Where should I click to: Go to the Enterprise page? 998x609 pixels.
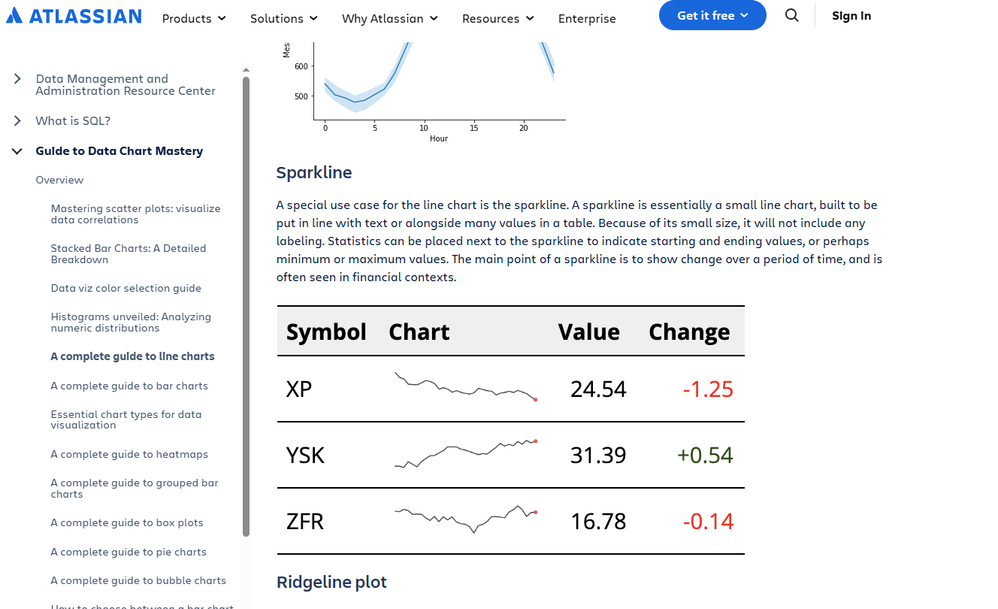tap(587, 18)
